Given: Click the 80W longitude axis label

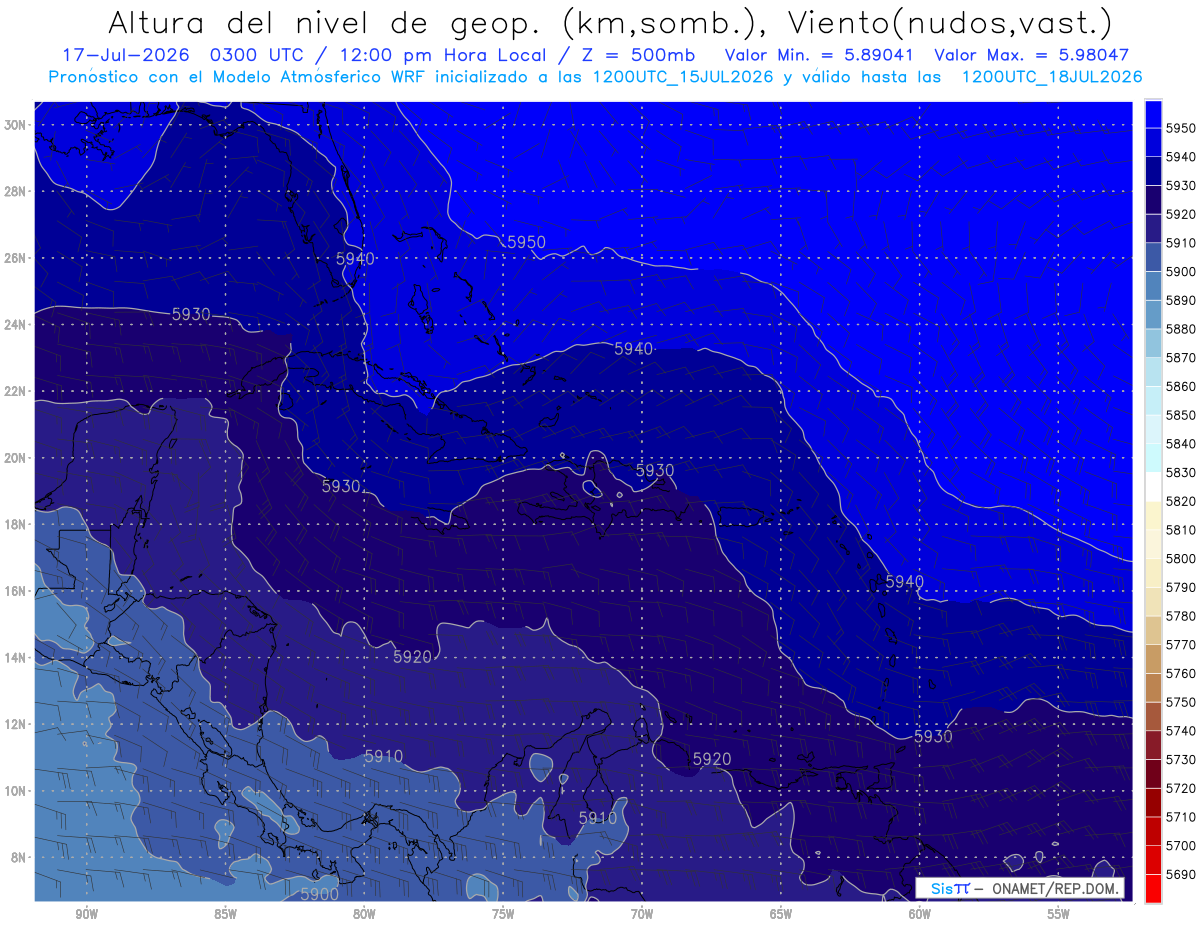Looking at the screenshot, I should pos(364,915).
